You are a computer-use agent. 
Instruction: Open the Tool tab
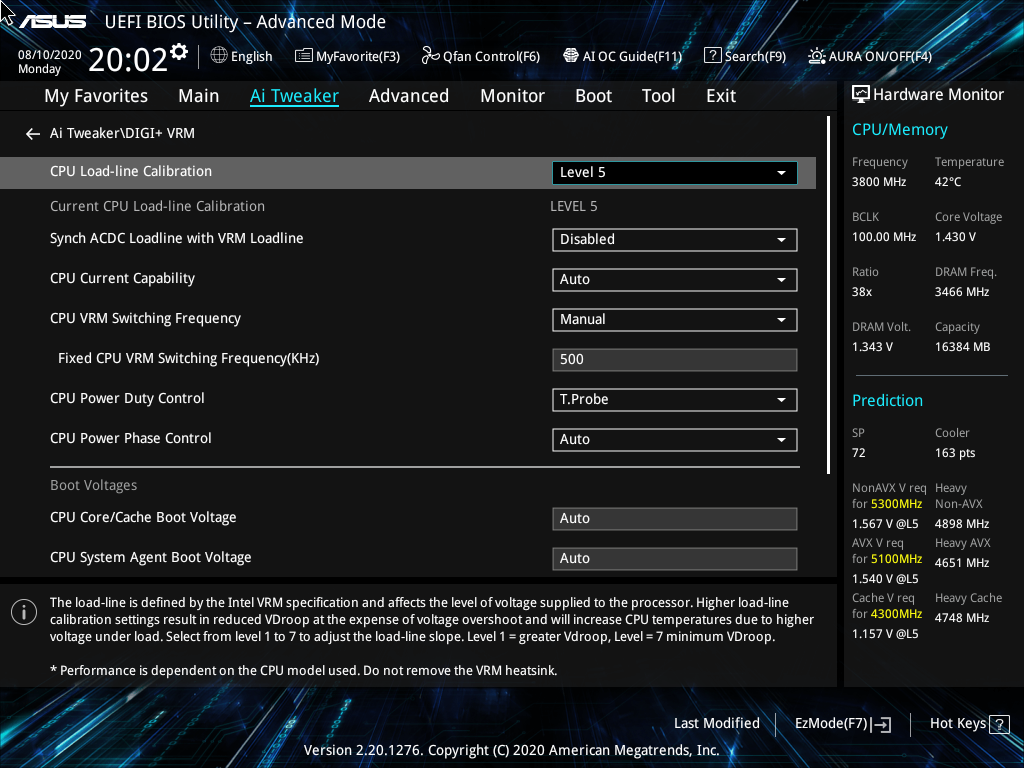[x=658, y=96]
